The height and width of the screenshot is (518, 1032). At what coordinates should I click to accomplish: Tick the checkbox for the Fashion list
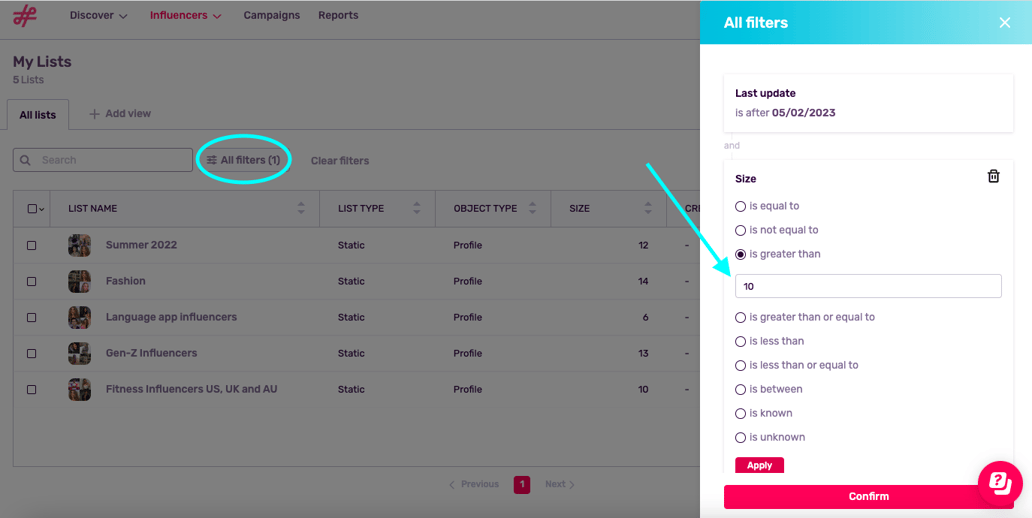point(32,281)
